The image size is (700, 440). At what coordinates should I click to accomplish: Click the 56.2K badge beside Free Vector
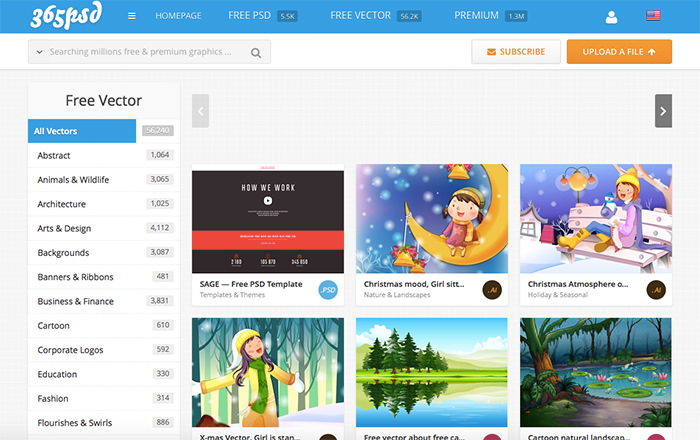tap(409, 17)
